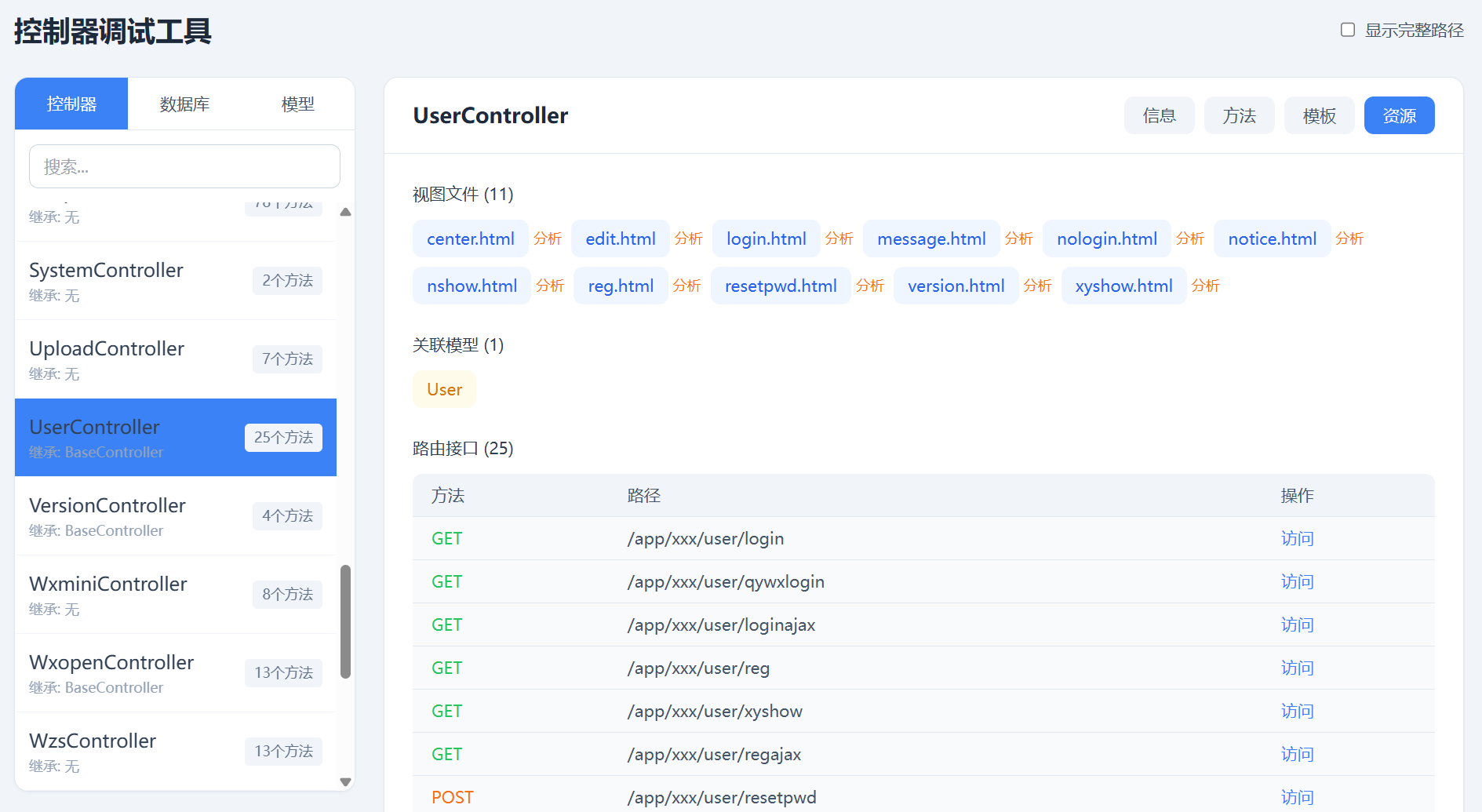The height and width of the screenshot is (812, 1482).
Task: Open the resetpwd.html view file
Action: tap(780, 286)
